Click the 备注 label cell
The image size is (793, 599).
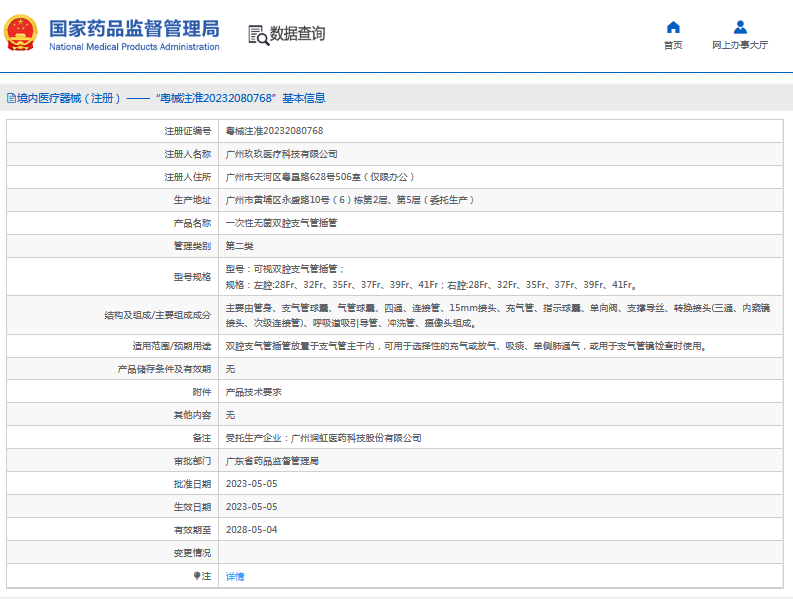[112, 438]
